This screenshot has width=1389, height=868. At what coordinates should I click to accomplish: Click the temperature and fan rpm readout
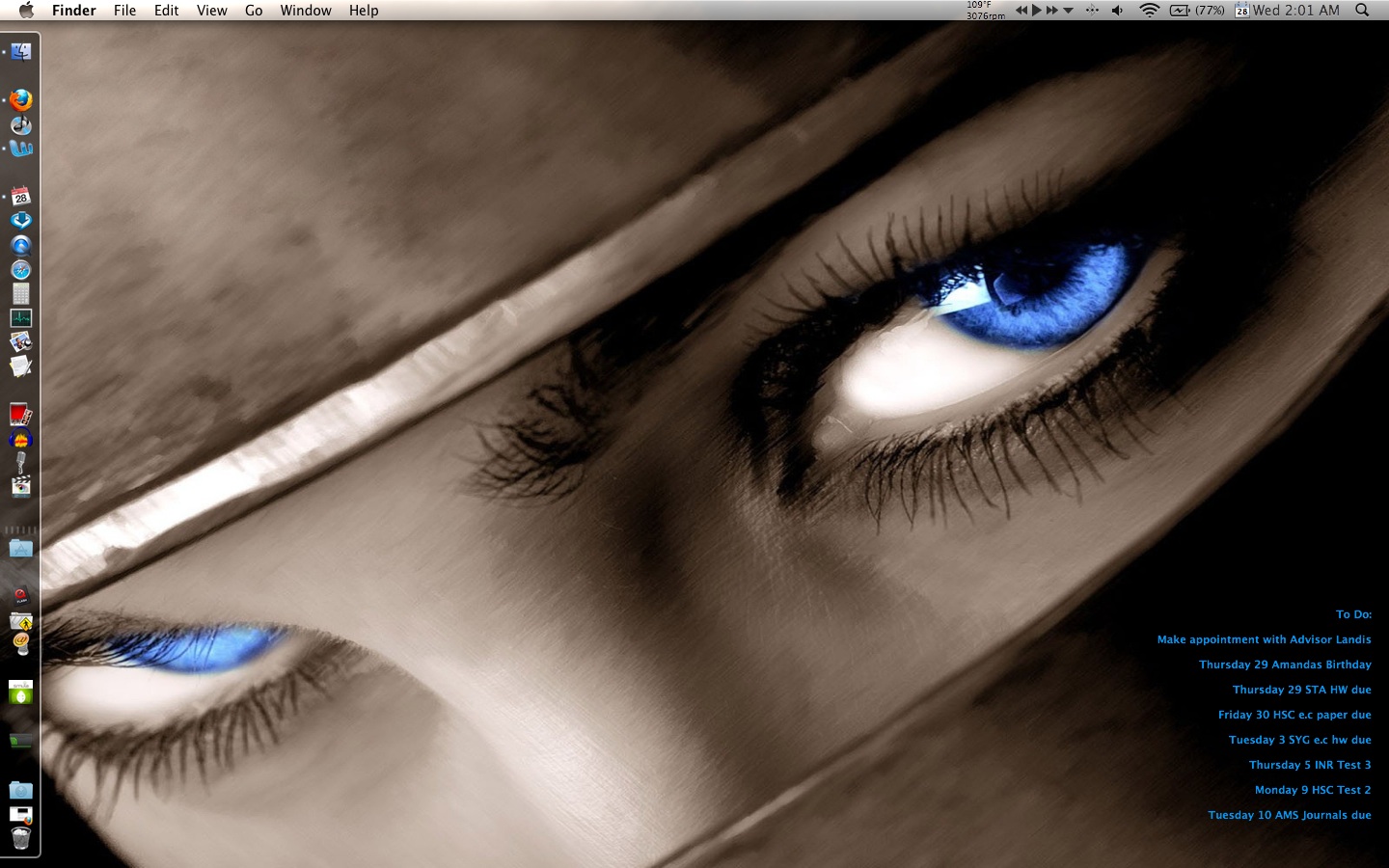coord(985,10)
